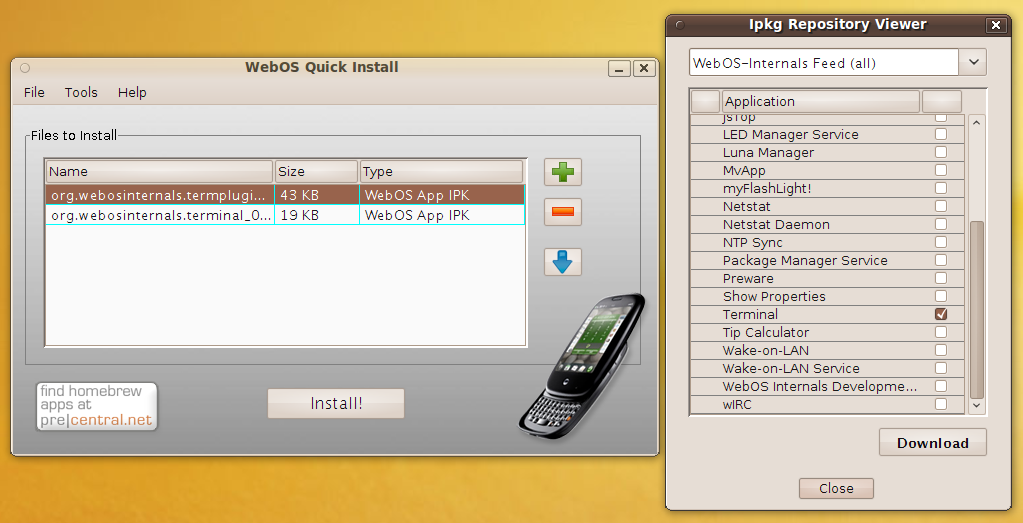Open the Tools menu

81,93
